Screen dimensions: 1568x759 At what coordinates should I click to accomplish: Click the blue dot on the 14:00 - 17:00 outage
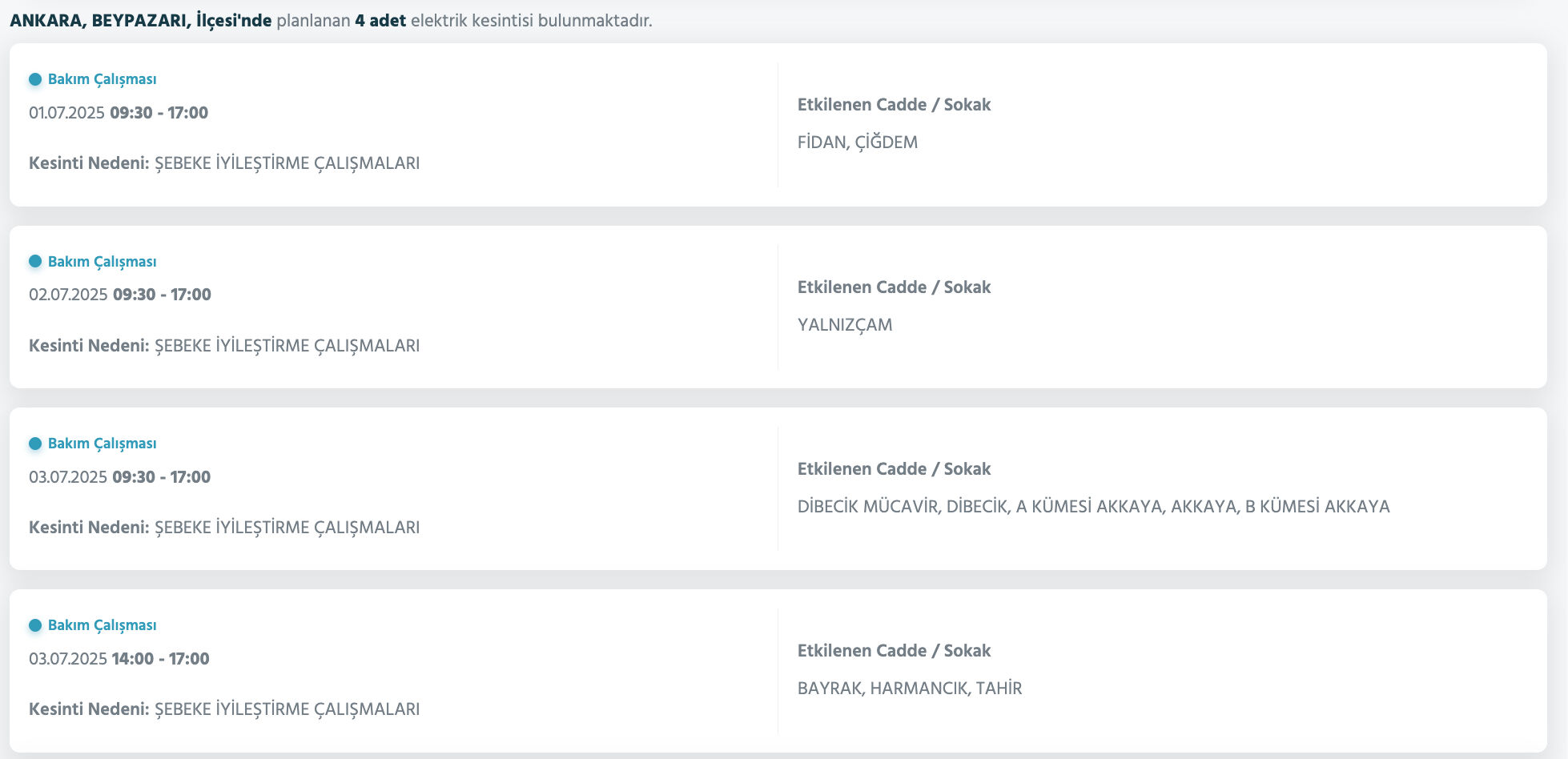[x=35, y=625]
